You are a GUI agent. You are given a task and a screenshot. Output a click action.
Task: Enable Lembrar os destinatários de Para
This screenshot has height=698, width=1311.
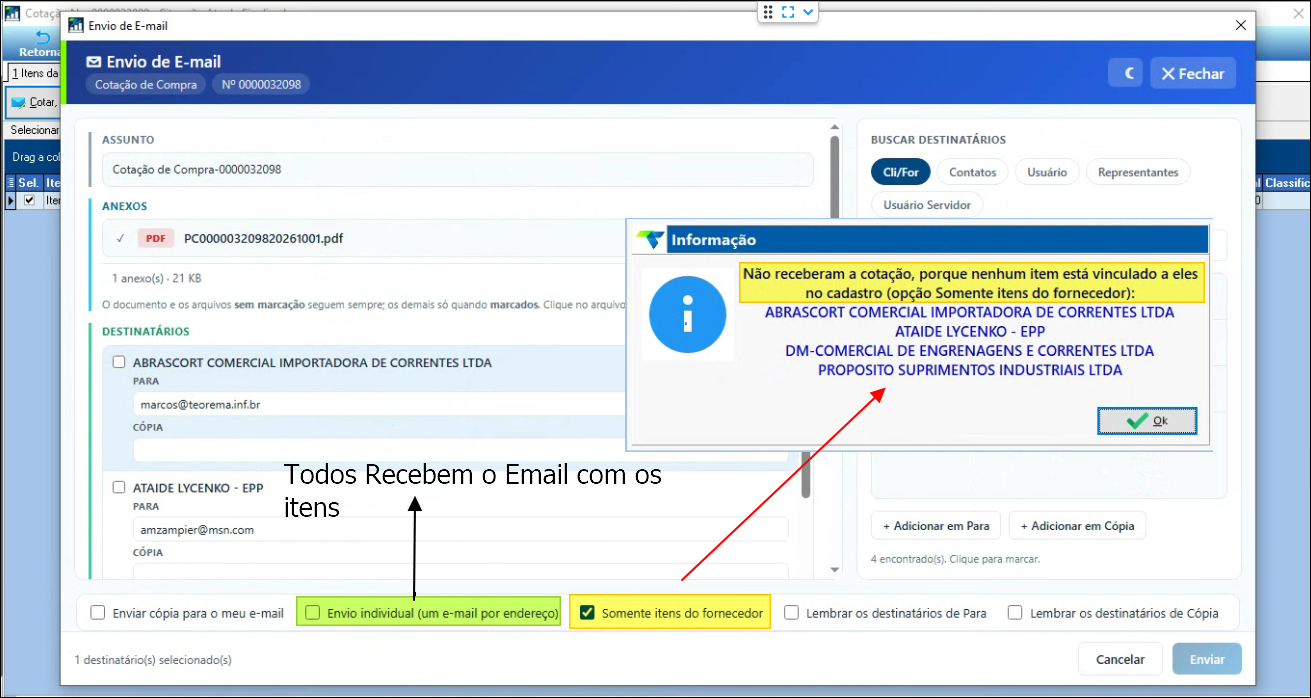click(792, 613)
